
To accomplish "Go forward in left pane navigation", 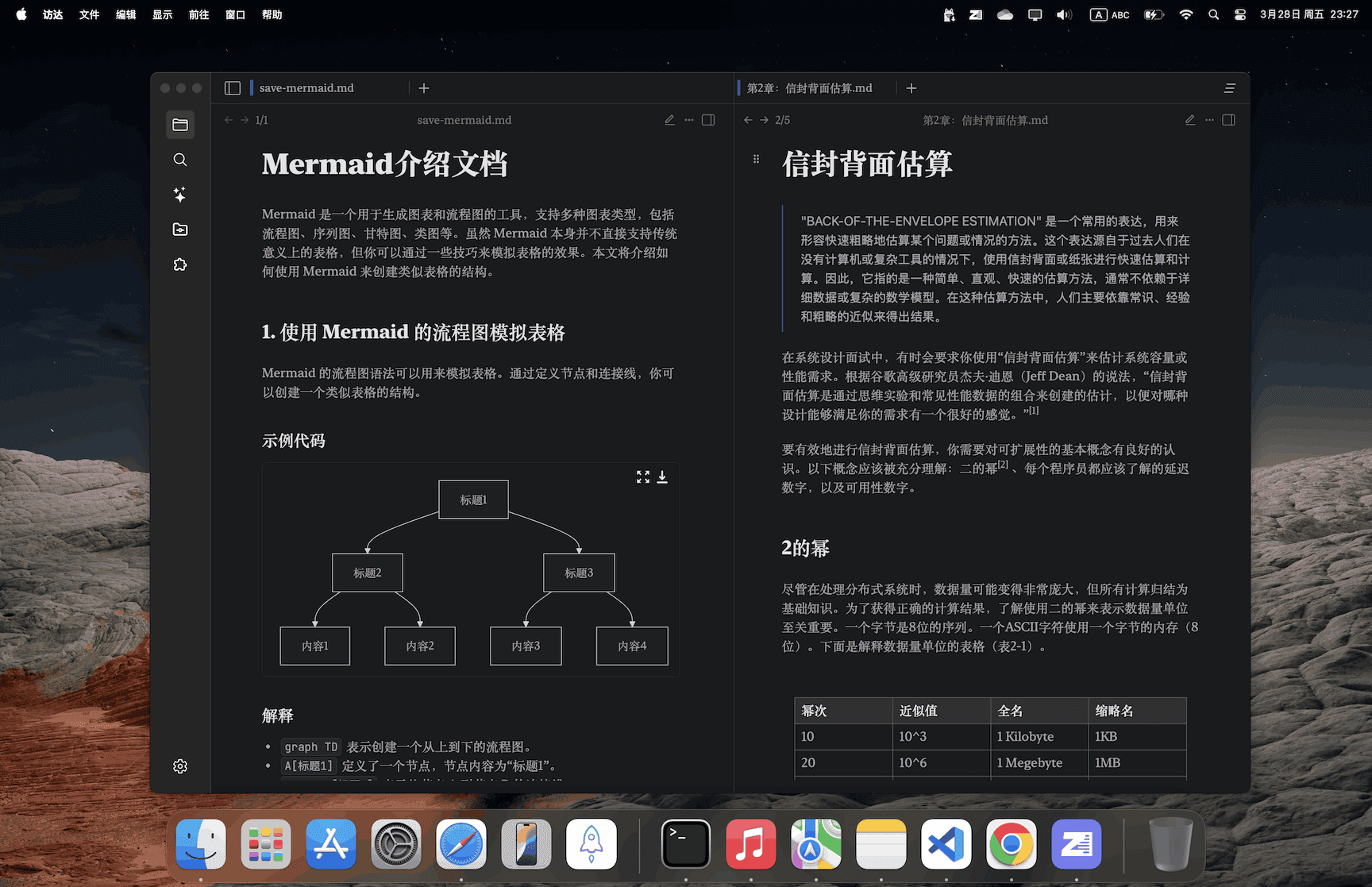I will (245, 120).
